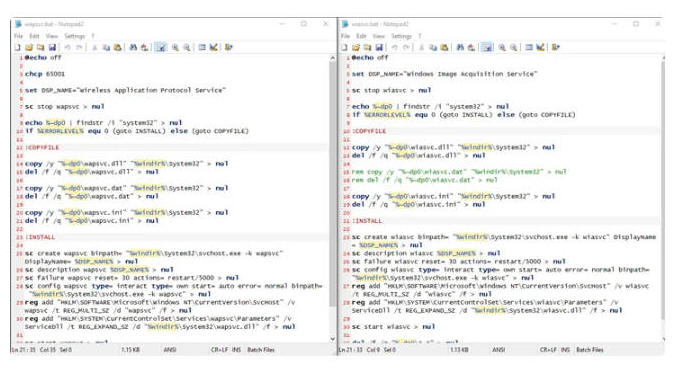This screenshot has height=373, width=691.
Task: Click the Exit icon in wapsvc.bat toolbar
Action: (229, 47)
